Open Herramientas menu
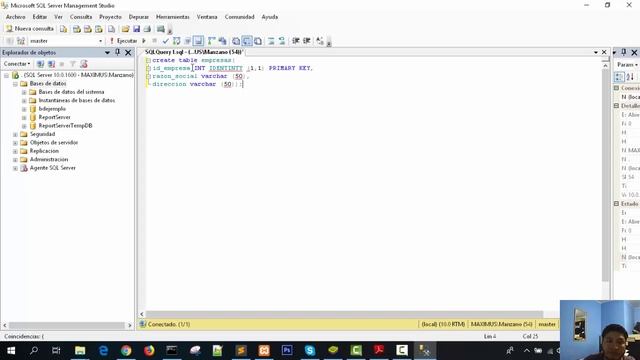This screenshot has height=360, width=640. (x=173, y=17)
